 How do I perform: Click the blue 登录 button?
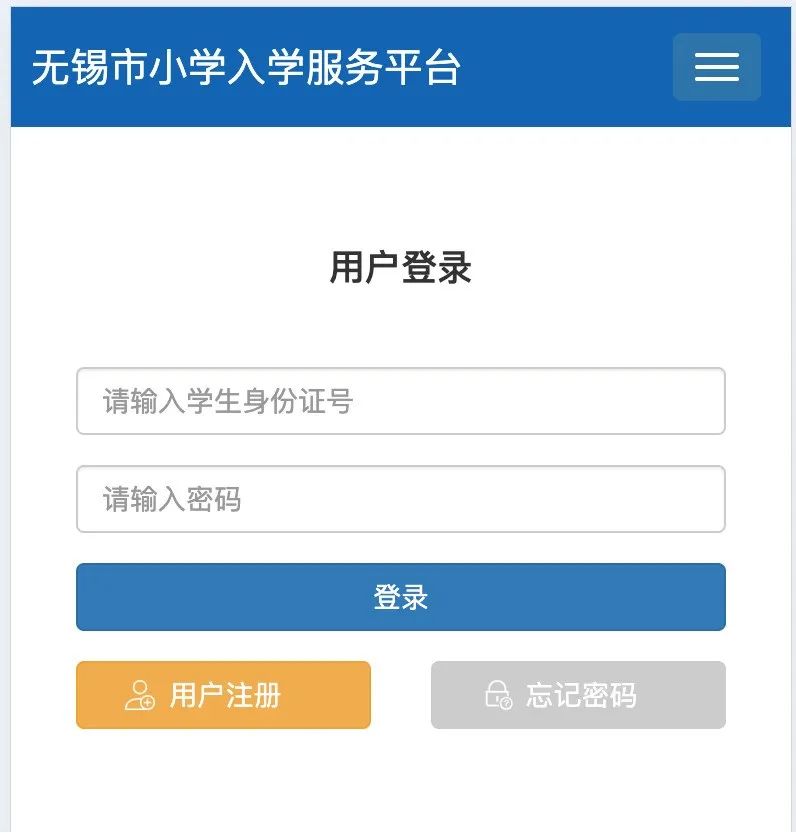tap(401, 597)
